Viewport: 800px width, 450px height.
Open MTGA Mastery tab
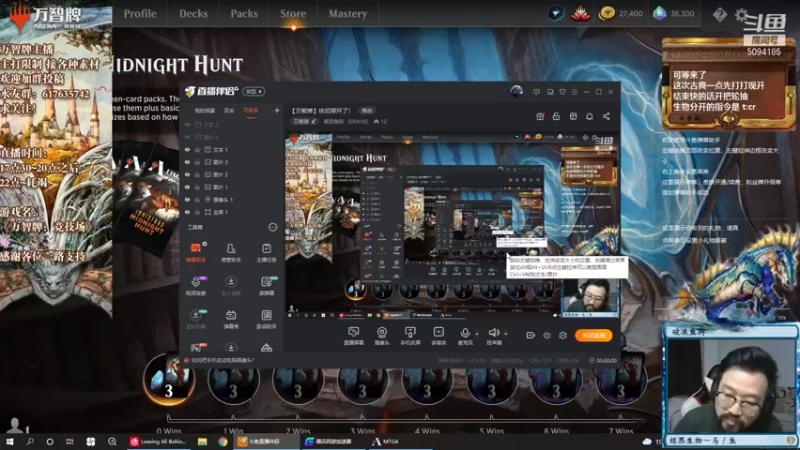347,14
